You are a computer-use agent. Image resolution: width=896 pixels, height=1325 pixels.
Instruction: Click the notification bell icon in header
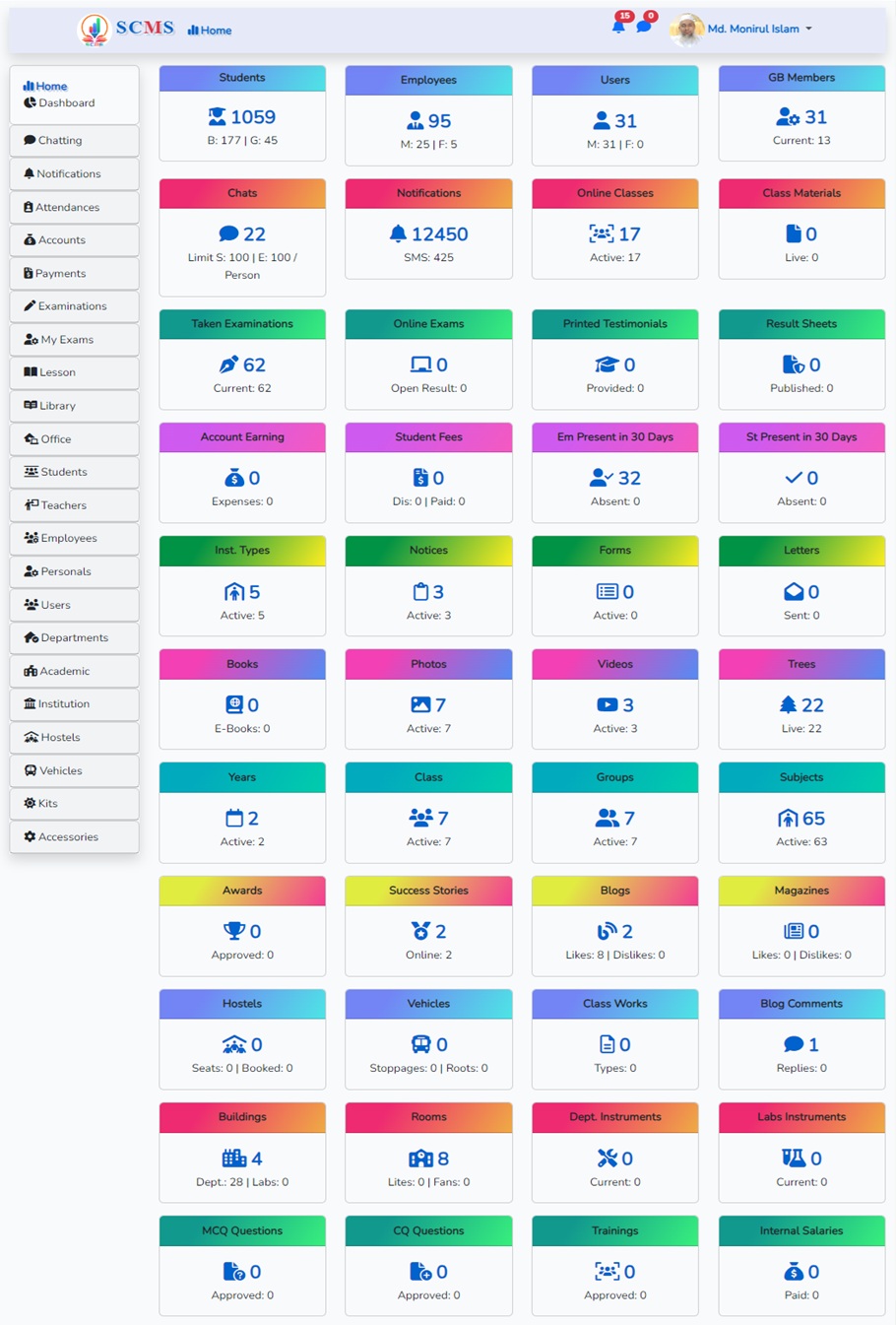(x=618, y=27)
